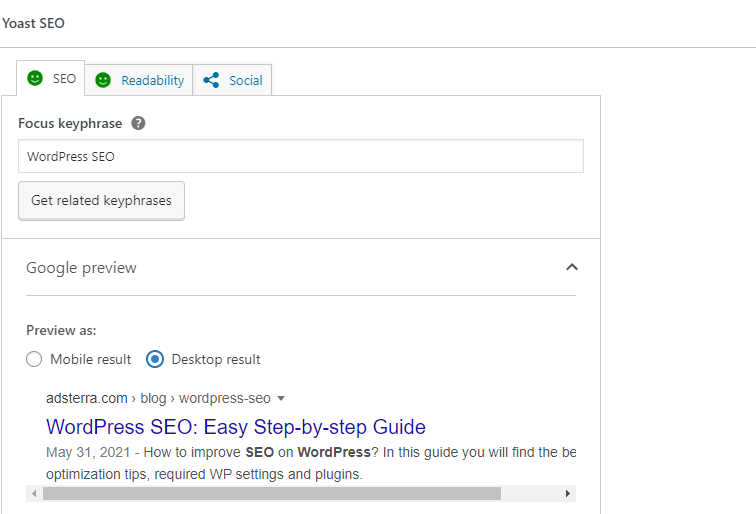756x514 pixels.
Task: Click the meta description snippet text
Action: 311,463
